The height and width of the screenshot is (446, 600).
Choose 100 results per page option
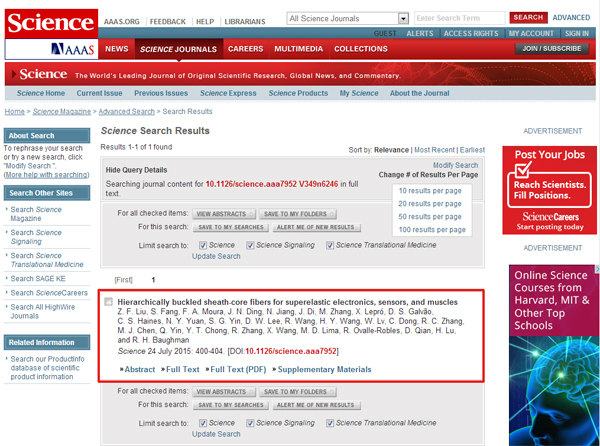[432, 229]
